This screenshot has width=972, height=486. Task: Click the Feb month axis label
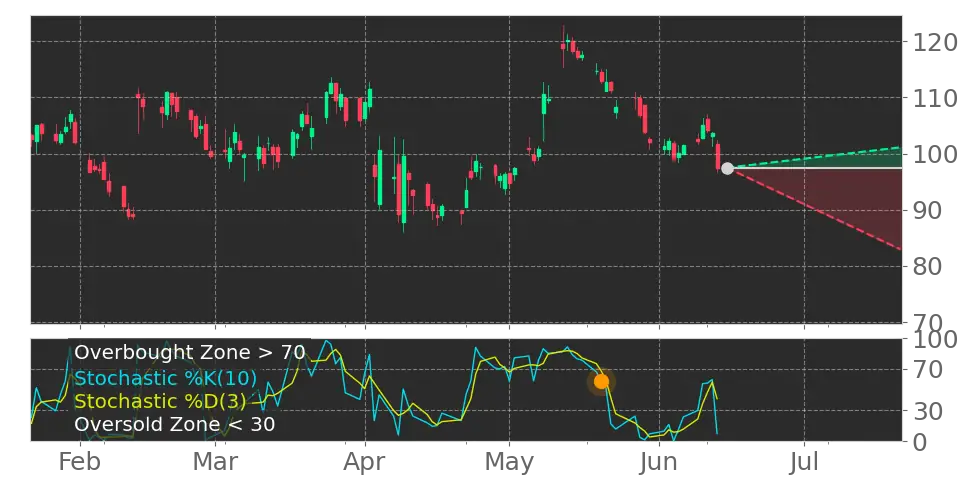[x=80, y=462]
